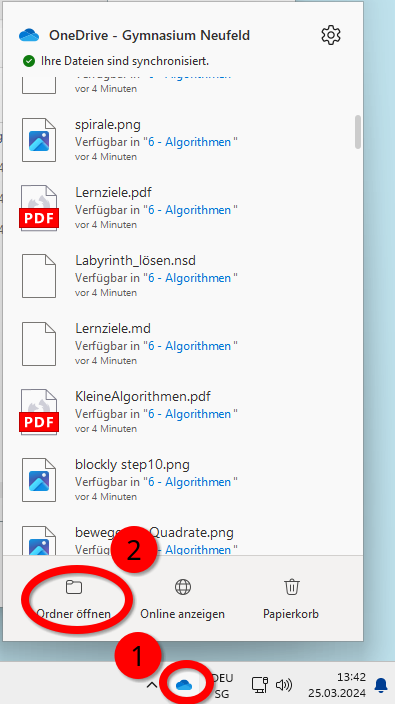Click the Ordner öffnen label

point(74,614)
